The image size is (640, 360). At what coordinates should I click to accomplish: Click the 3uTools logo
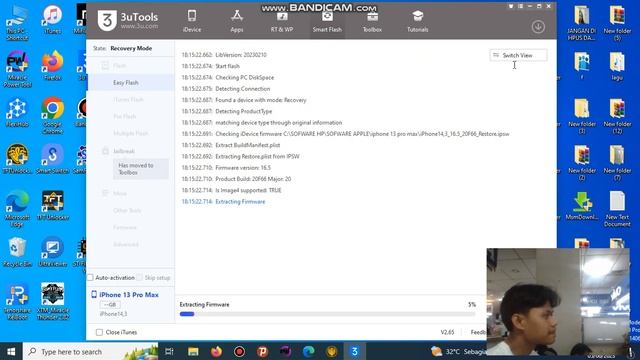tap(128, 20)
